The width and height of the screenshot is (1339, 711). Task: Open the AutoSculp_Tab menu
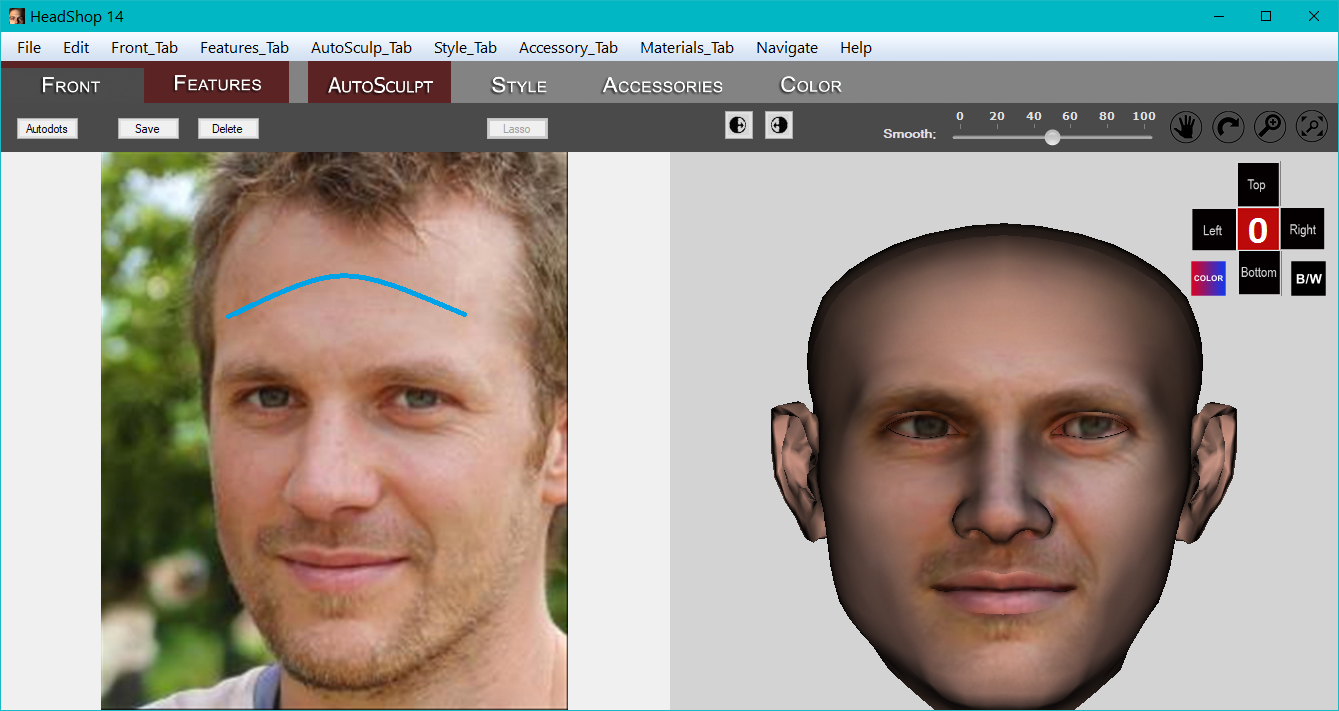pyautogui.click(x=361, y=47)
